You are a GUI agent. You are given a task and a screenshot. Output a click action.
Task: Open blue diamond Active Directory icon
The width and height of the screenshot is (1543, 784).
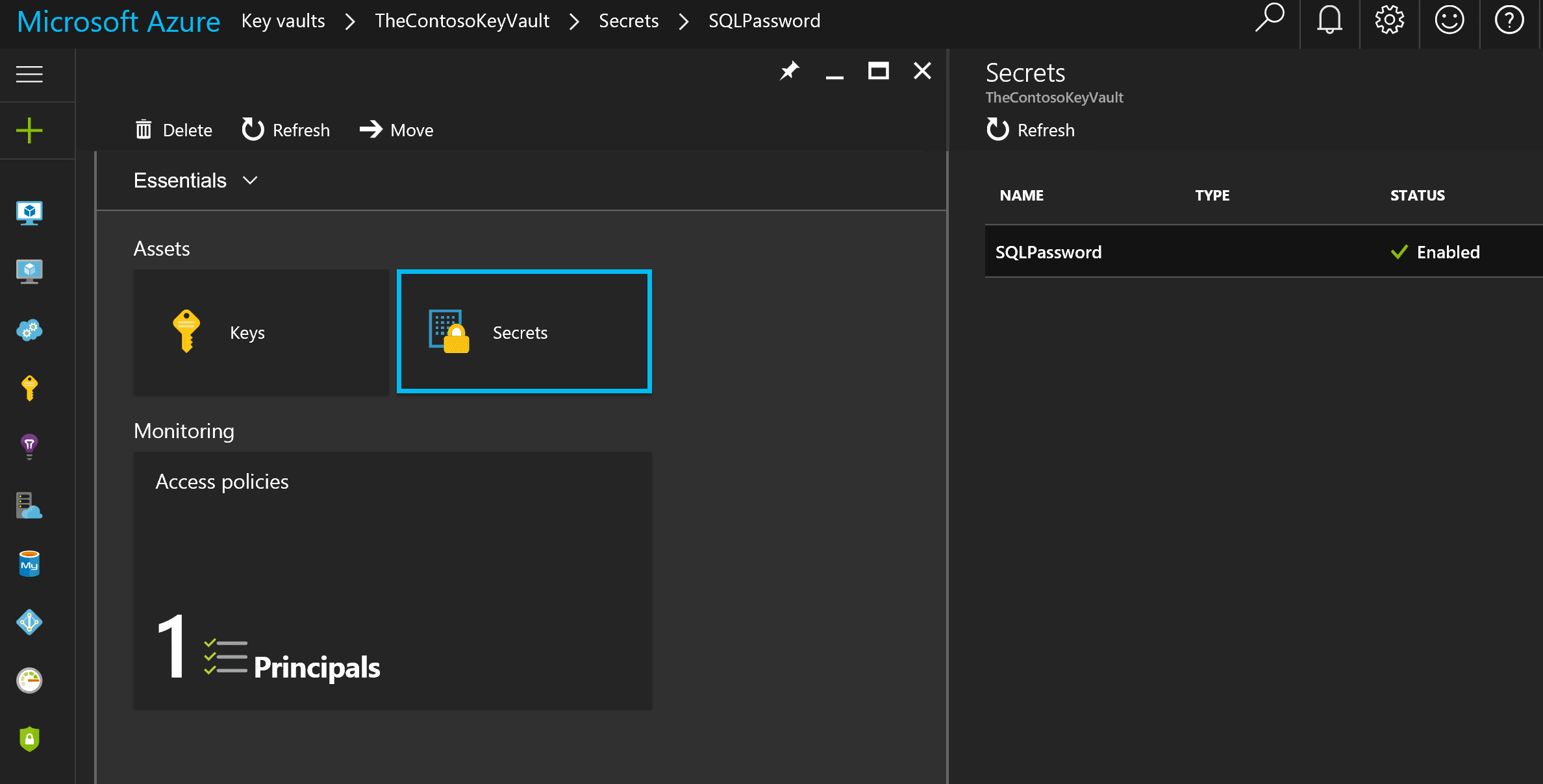[29, 622]
